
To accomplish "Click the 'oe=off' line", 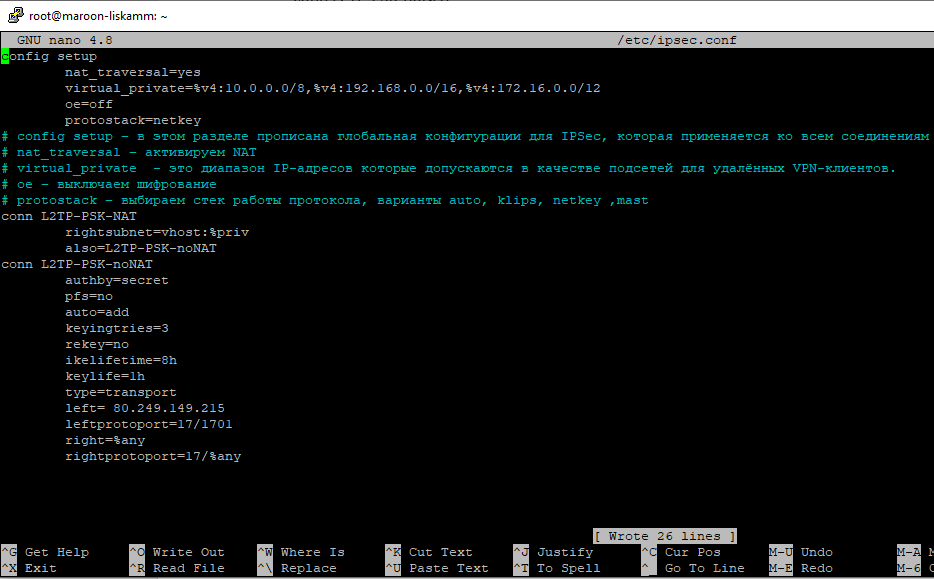I will (x=89, y=104).
